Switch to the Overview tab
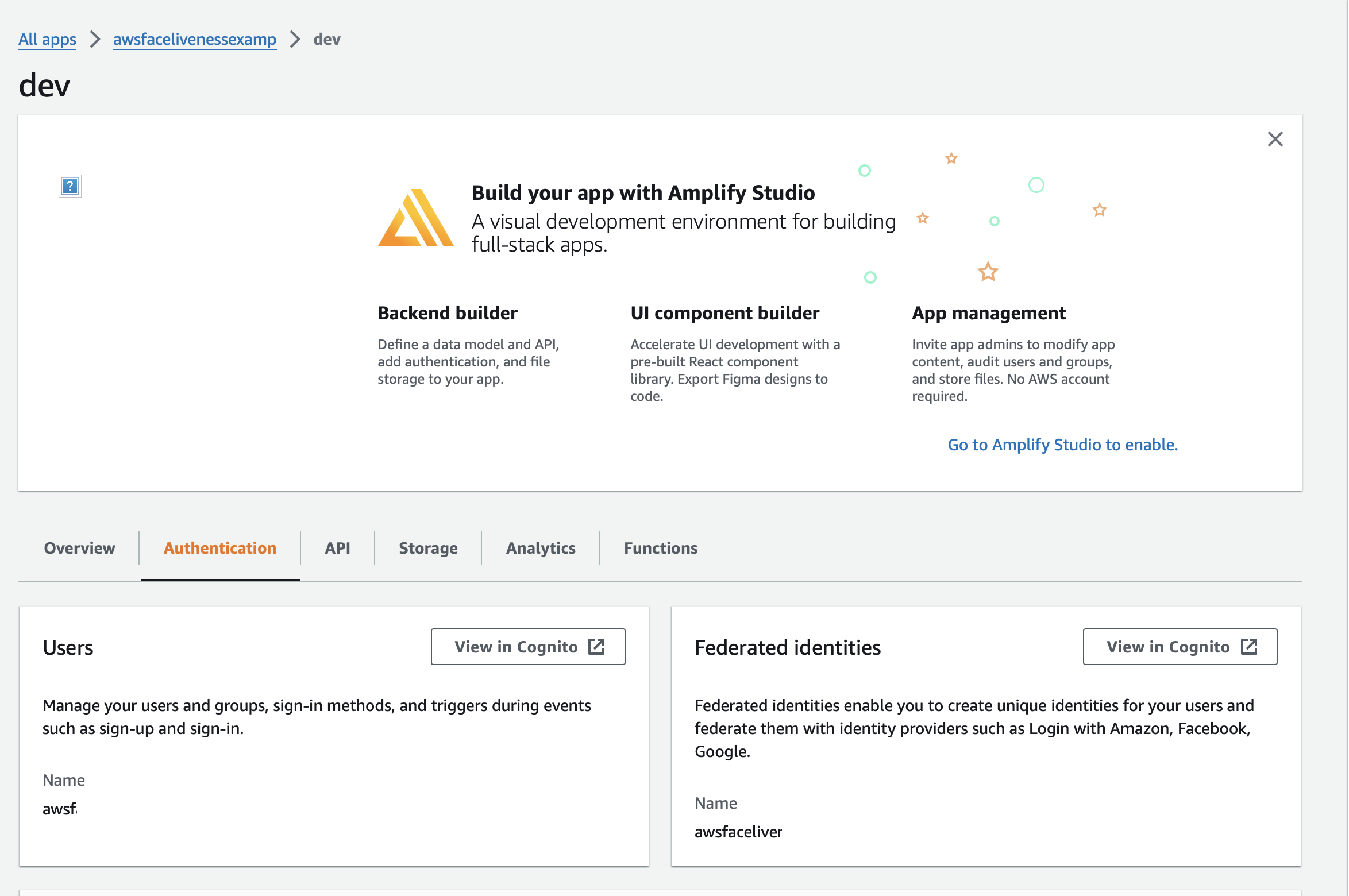Screen dimensions: 1349x896 pos(80,548)
